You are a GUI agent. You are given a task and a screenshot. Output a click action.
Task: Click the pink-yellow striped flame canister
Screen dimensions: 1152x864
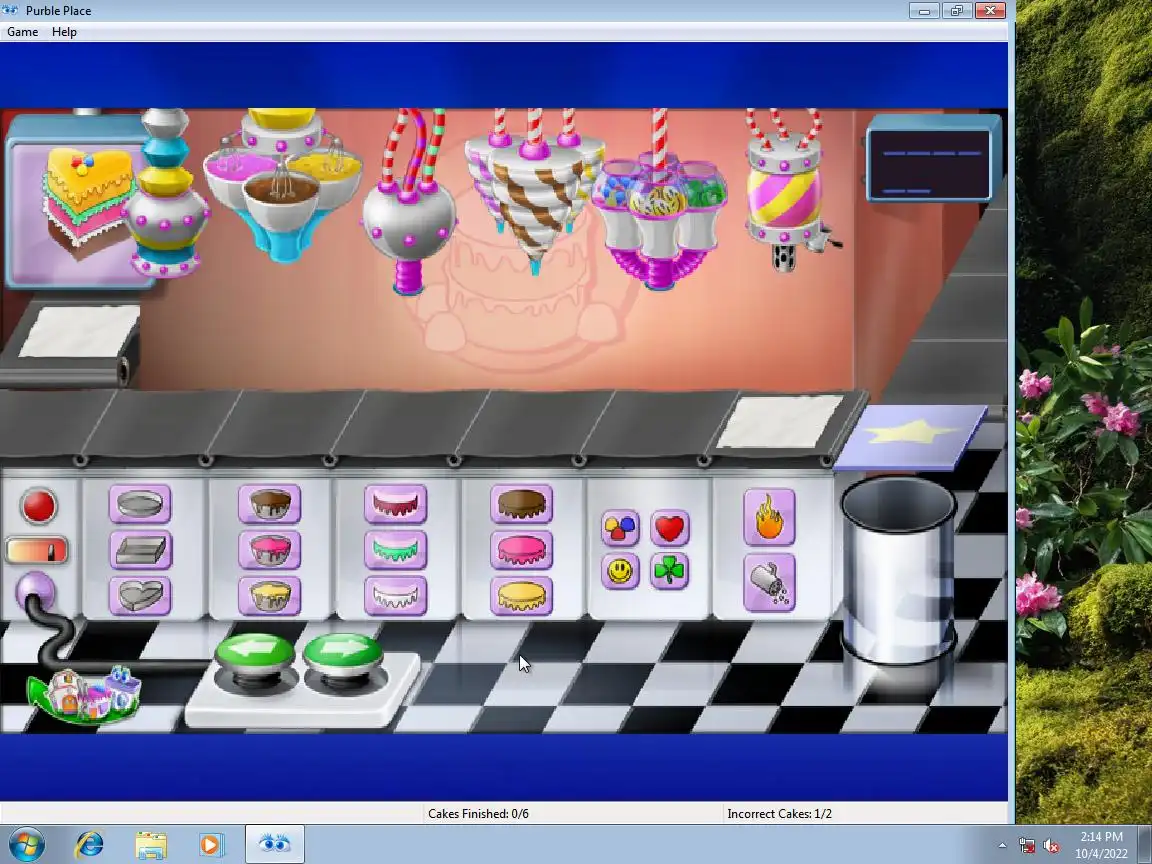(x=786, y=192)
